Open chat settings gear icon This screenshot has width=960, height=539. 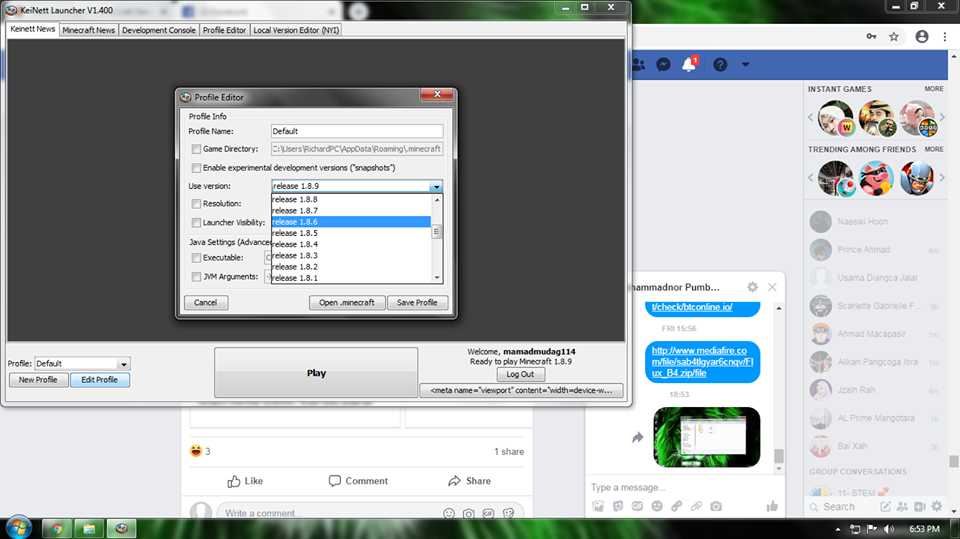(x=752, y=287)
